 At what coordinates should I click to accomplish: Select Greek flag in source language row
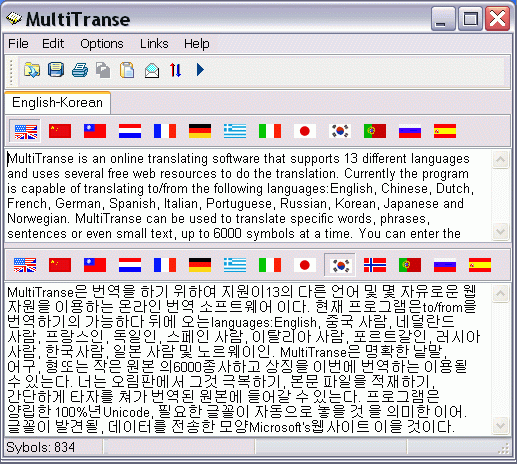pyautogui.click(x=235, y=131)
